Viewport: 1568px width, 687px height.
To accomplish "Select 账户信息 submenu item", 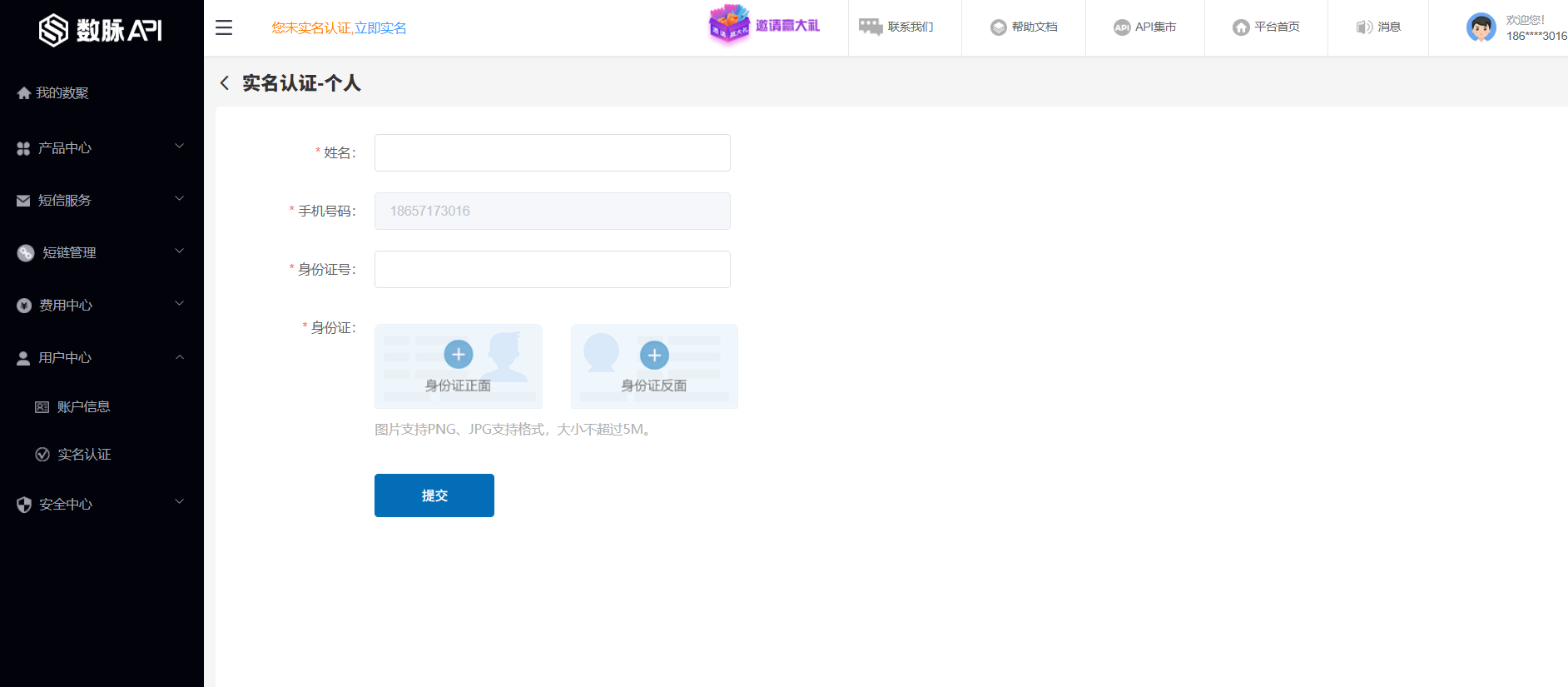I will 83,407.
